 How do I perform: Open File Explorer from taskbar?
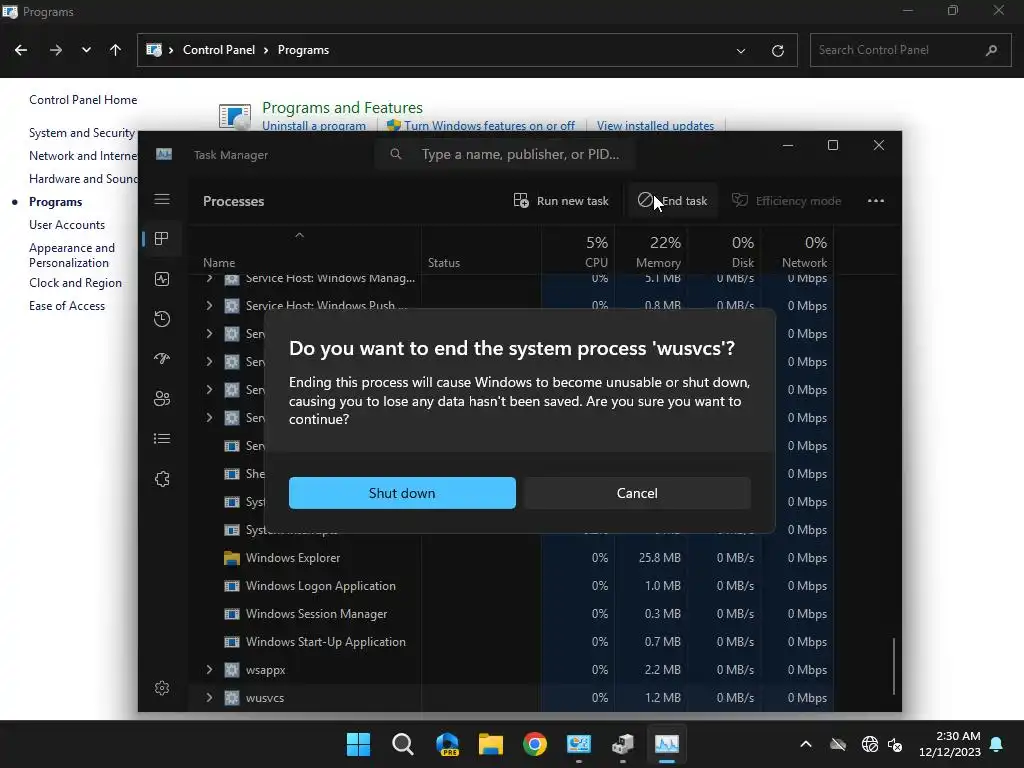point(490,744)
